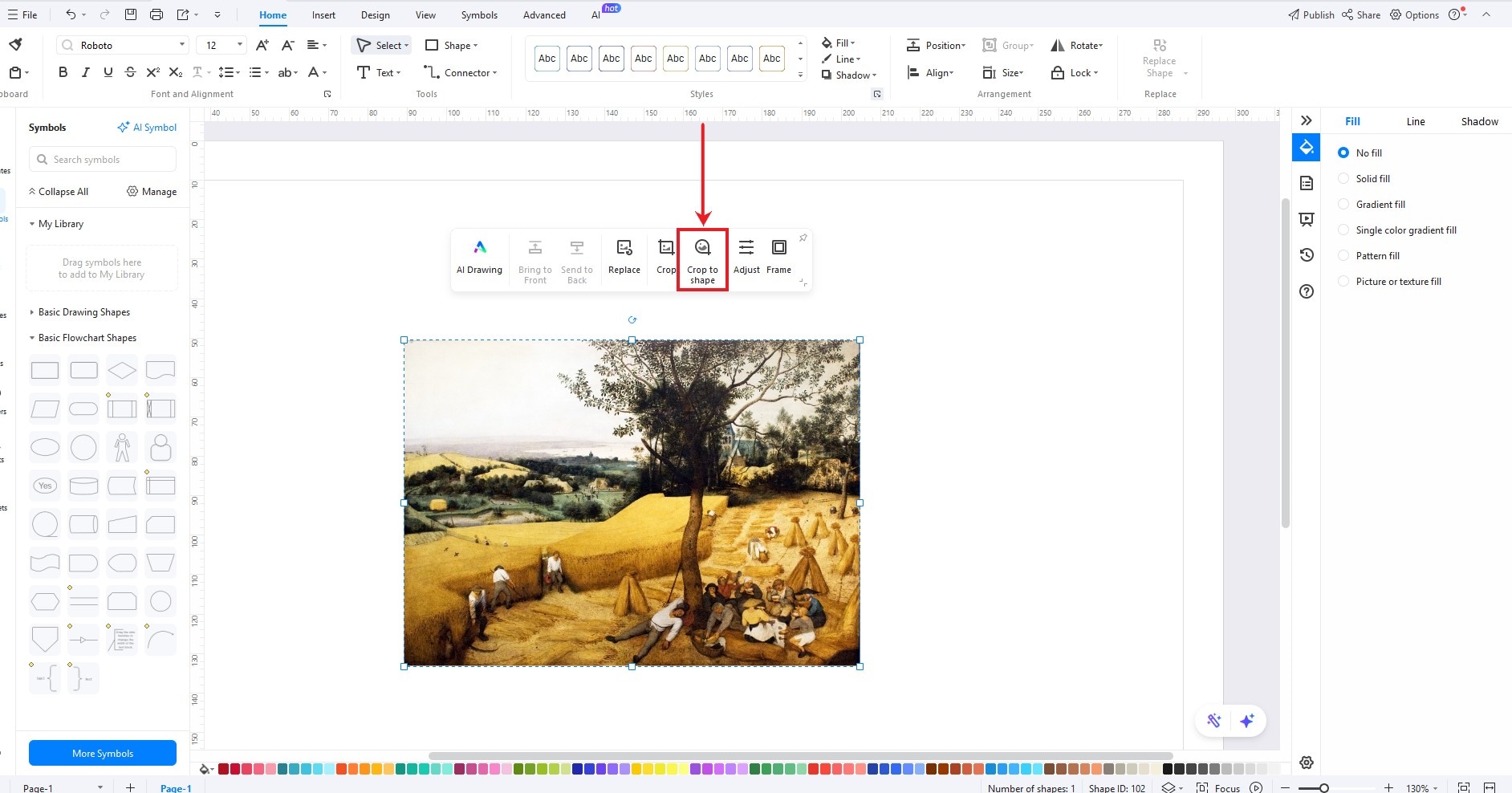This screenshot has height=793, width=1512.
Task: Switch to the Insert tab
Action: click(323, 14)
